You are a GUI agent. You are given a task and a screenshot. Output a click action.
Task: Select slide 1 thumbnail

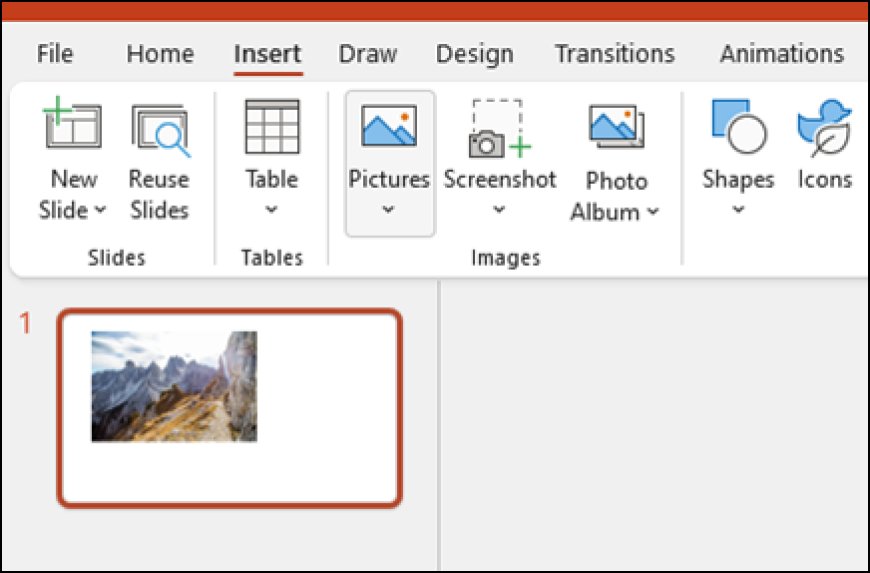230,408
